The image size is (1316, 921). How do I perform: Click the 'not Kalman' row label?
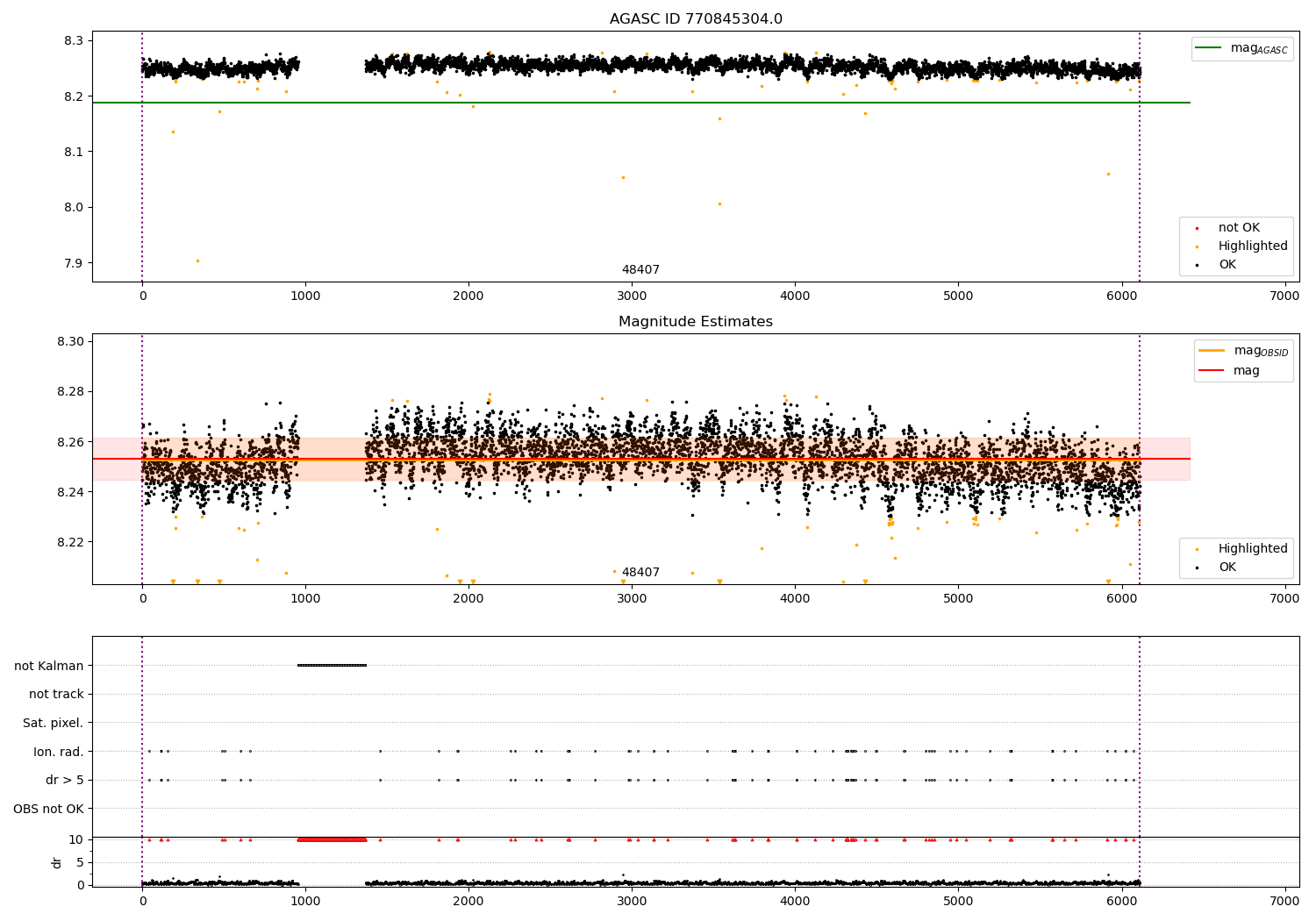pyautogui.click(x=49, y=666)
